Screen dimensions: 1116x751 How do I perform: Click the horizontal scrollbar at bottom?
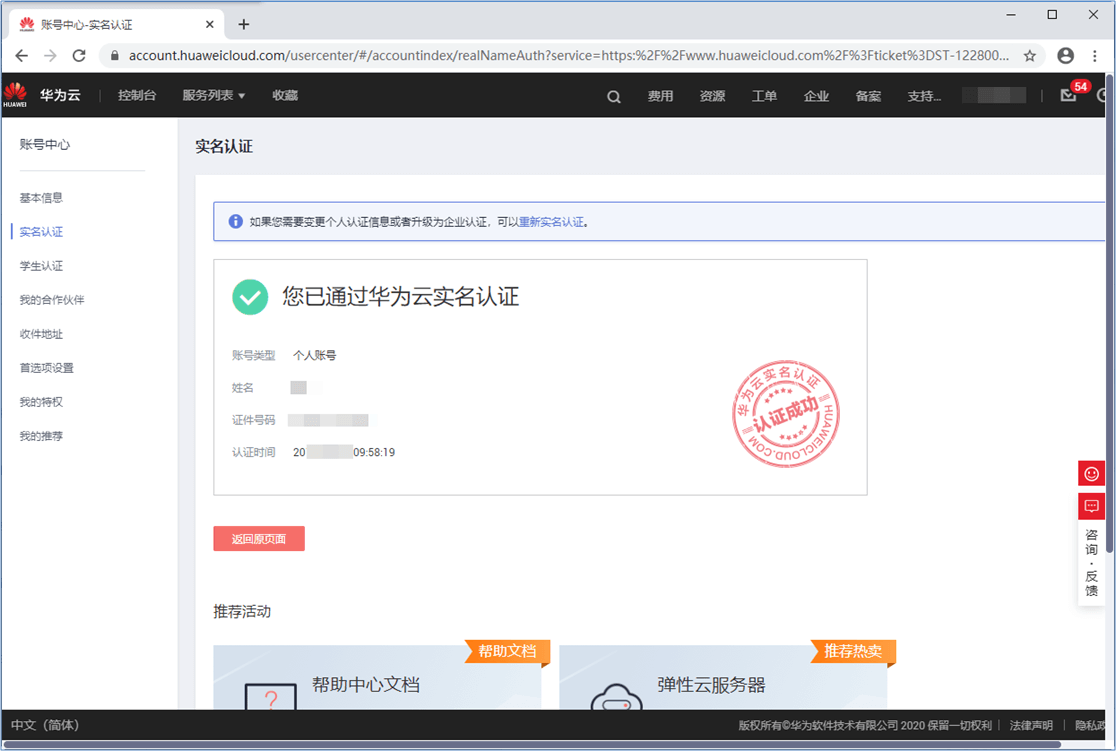532,745
